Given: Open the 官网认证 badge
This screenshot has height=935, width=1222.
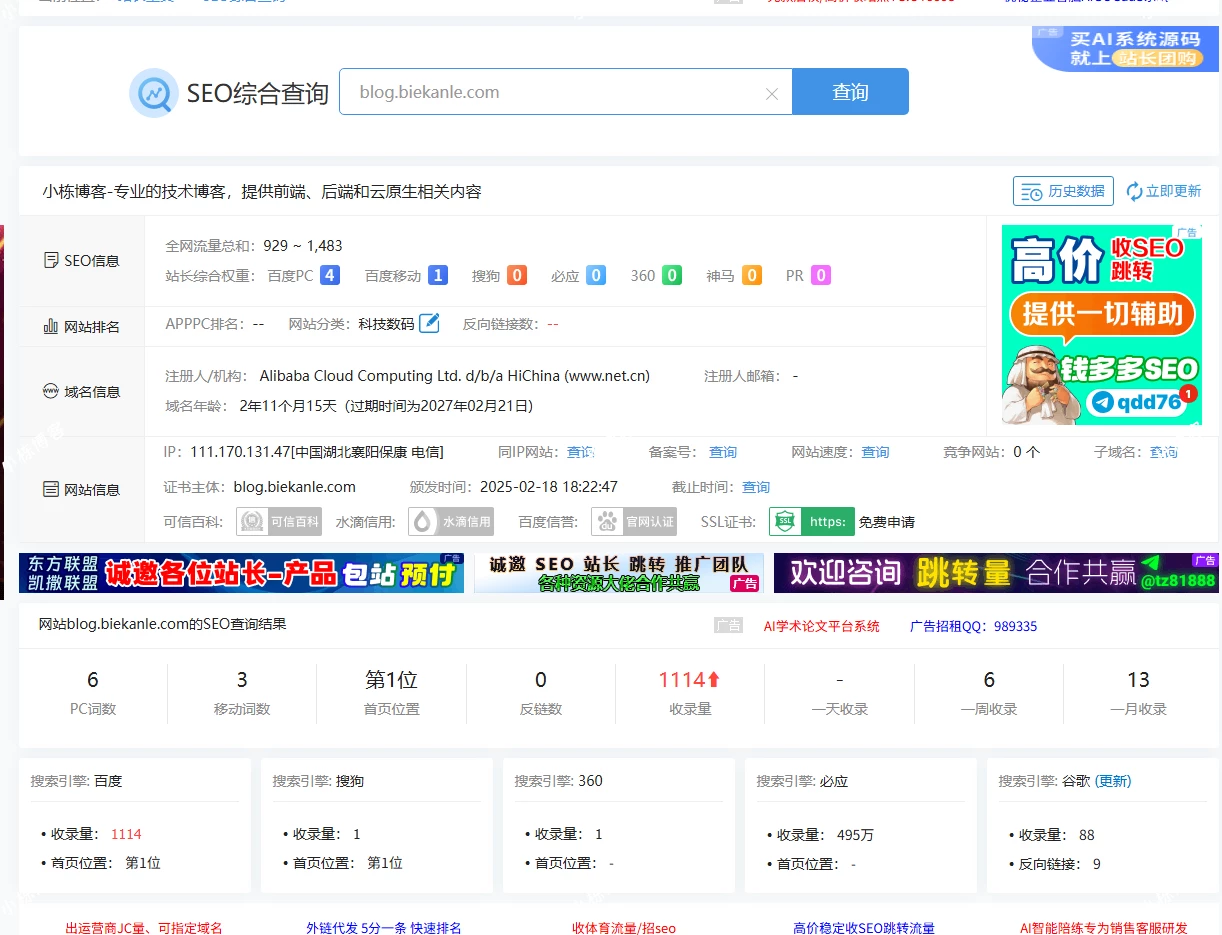Looking at the screenshot, I should tap(633, 521).
